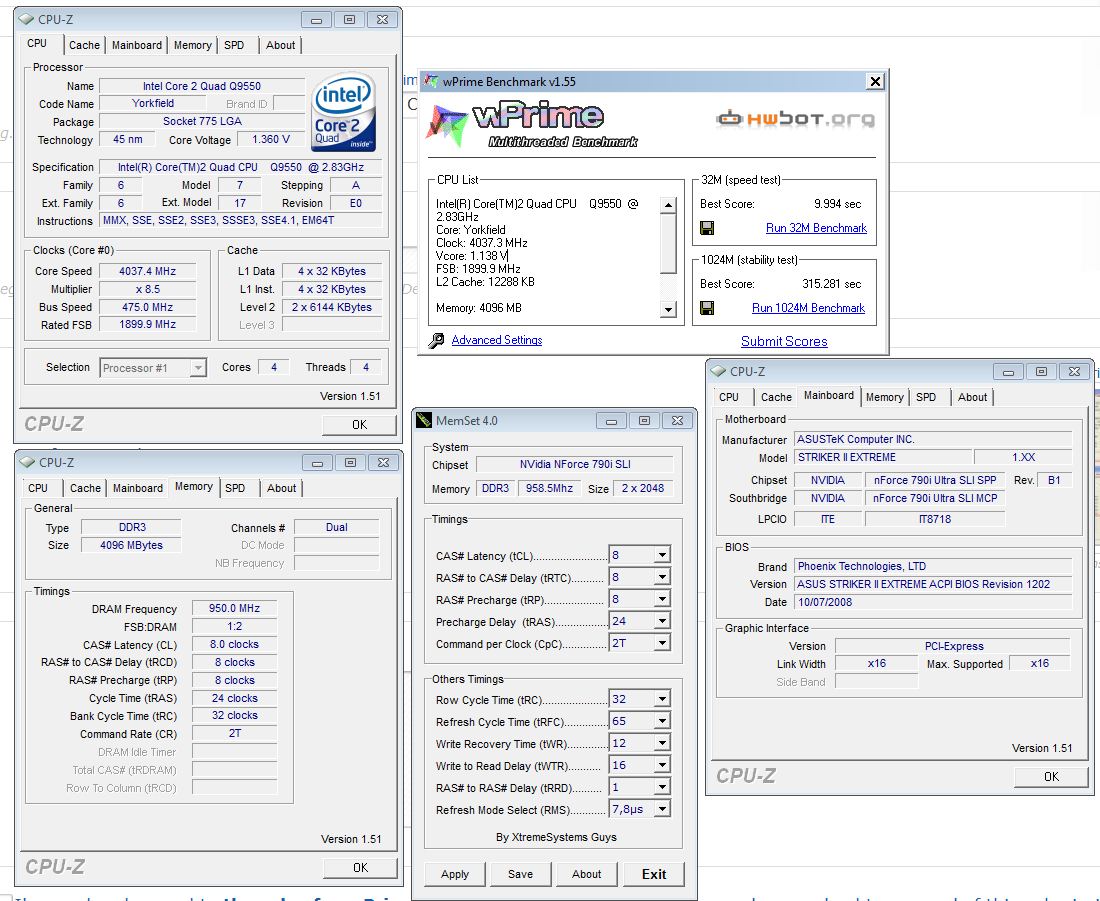Image resolution: width=1100 pixels, height=901 pixels.
Task: Click the CPU List scroll up arrow
Action: [x=669, y=205]
